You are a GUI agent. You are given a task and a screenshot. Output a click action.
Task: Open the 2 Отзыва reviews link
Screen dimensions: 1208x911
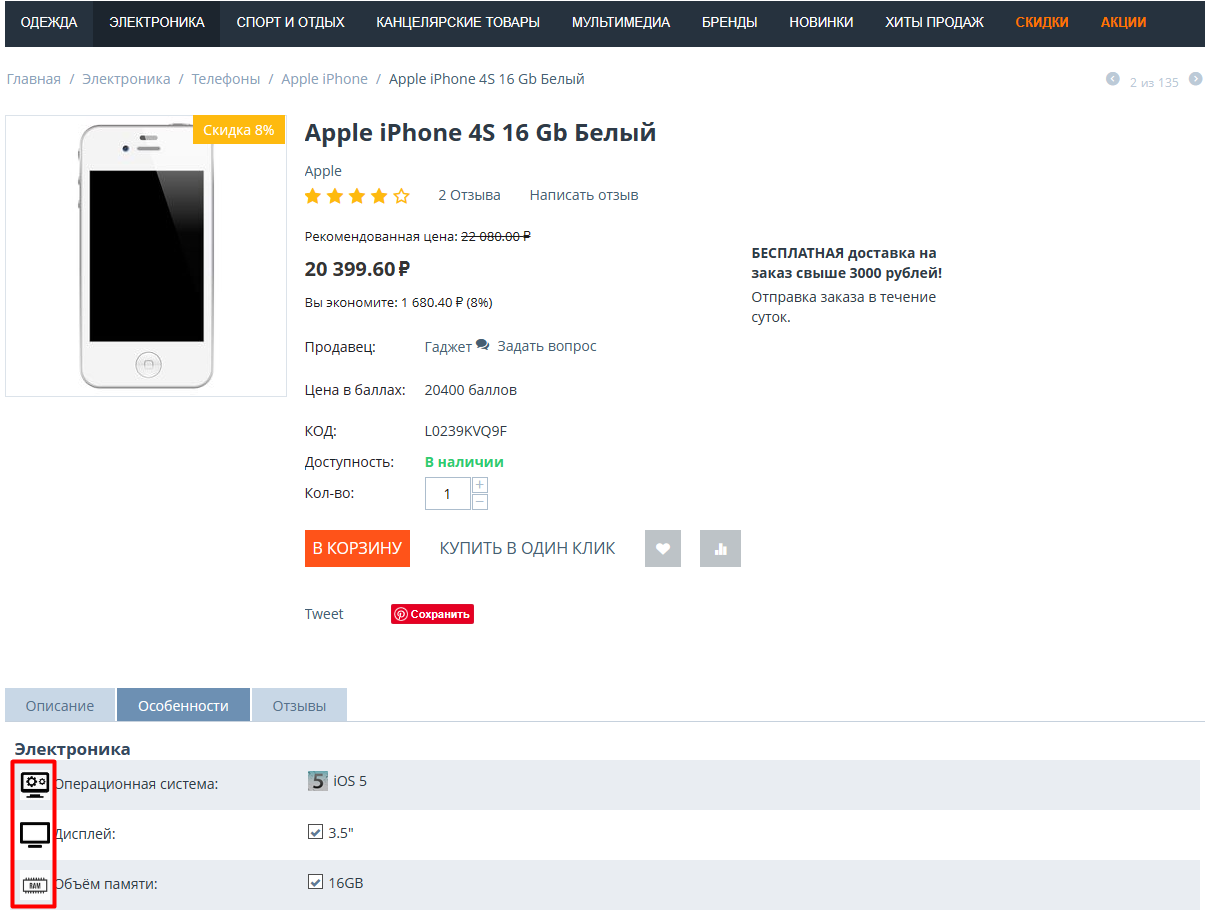click(x=469, y=195)
